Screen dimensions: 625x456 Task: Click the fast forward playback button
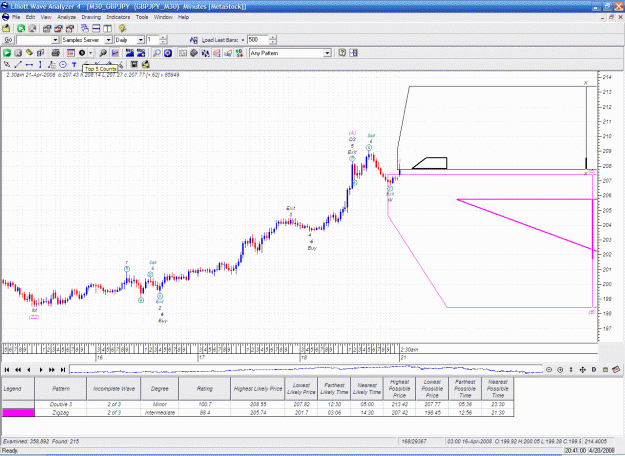point(52,370)
